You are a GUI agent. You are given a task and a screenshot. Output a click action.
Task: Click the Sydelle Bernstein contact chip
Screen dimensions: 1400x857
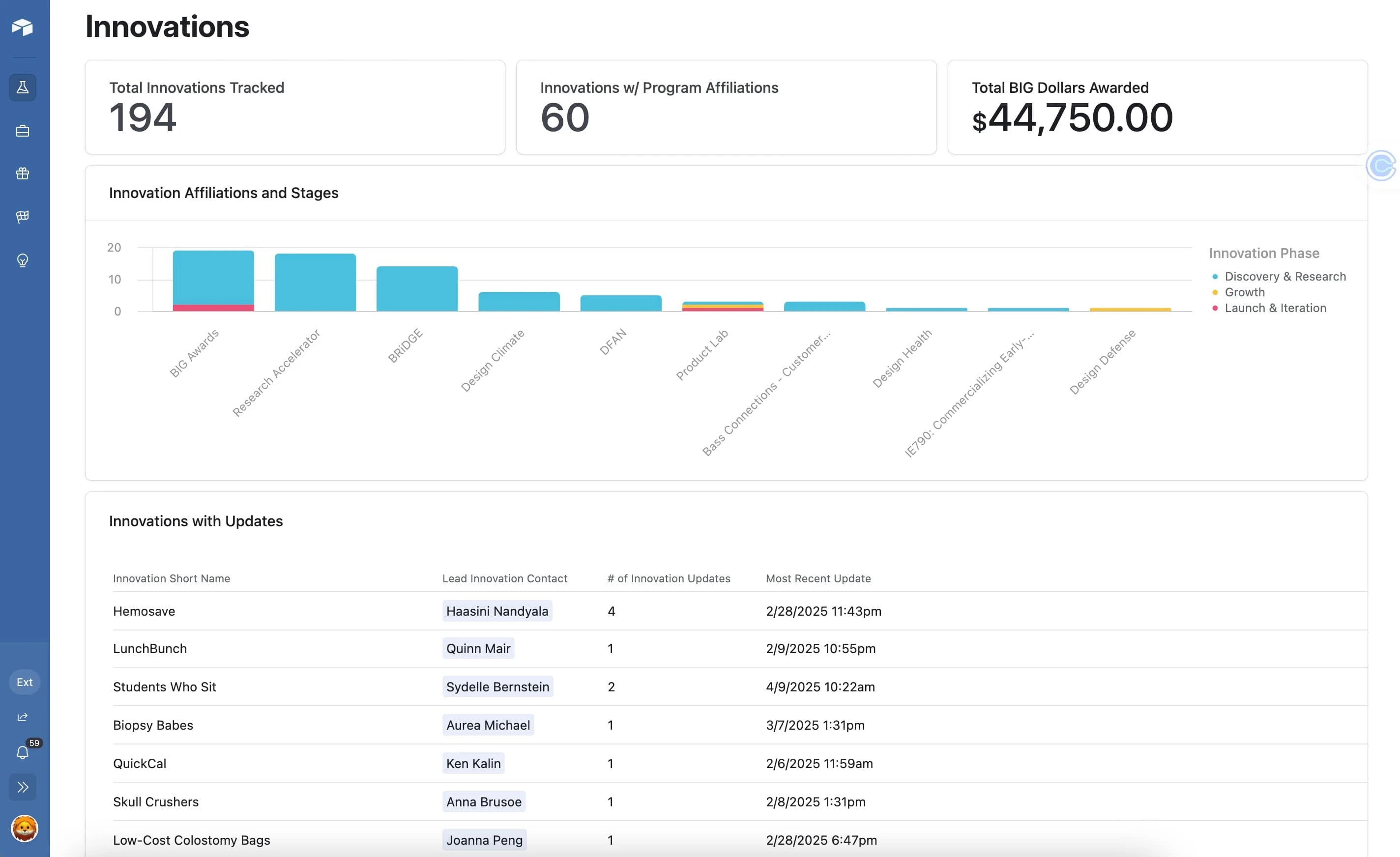[x=497, y=686]
